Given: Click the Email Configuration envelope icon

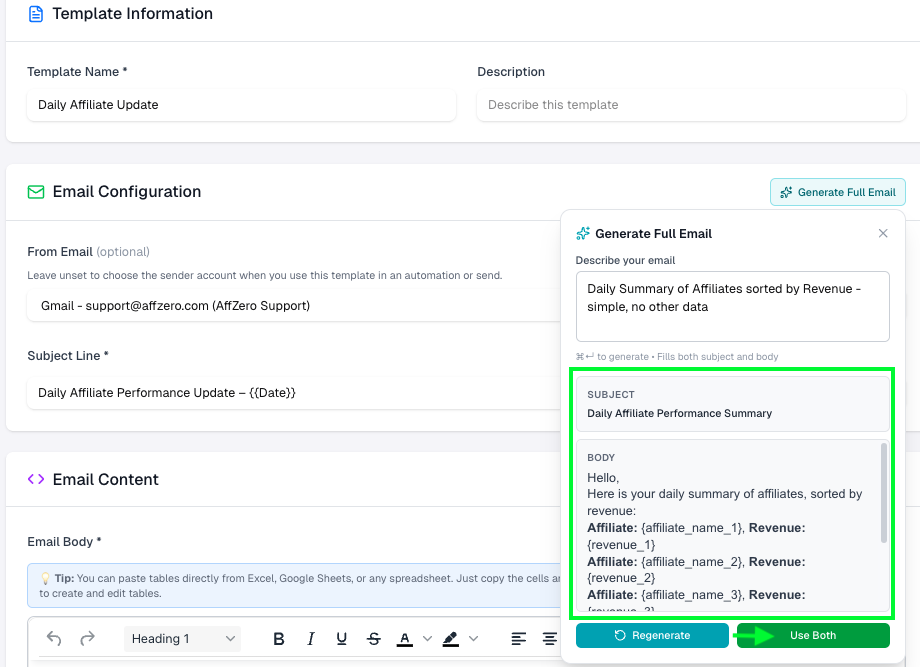Looking at the screenshot, I should coord(36,192).
